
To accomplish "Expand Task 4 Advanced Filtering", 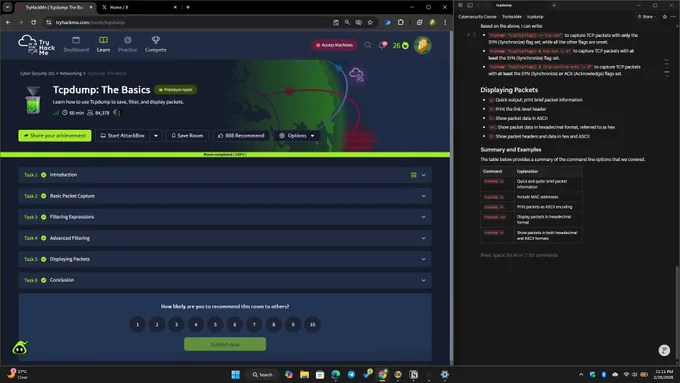I will pyautogui.click(x=225, y=238).
